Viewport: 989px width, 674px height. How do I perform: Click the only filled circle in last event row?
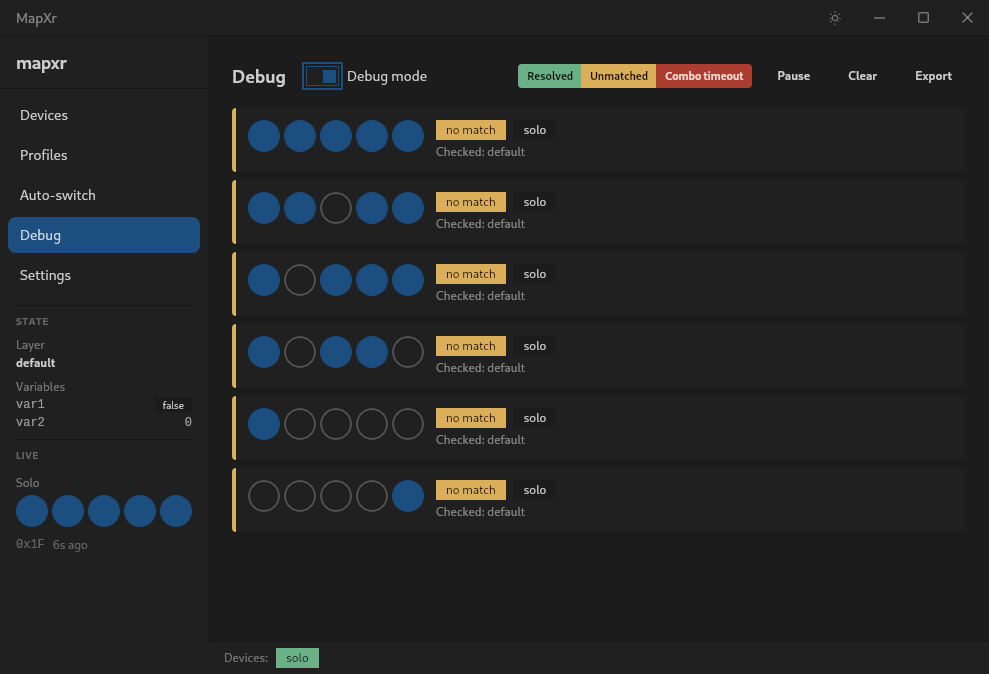(408, 496)
